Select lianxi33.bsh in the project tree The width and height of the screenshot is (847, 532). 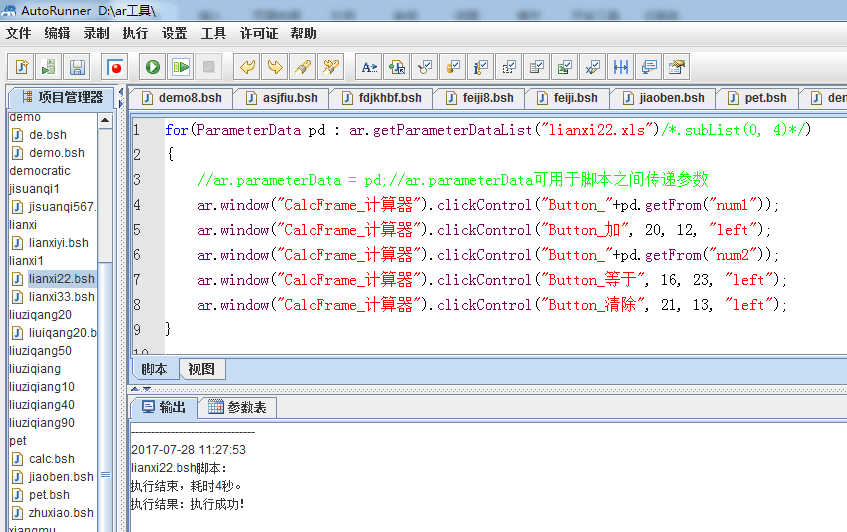tap(61, 297)
